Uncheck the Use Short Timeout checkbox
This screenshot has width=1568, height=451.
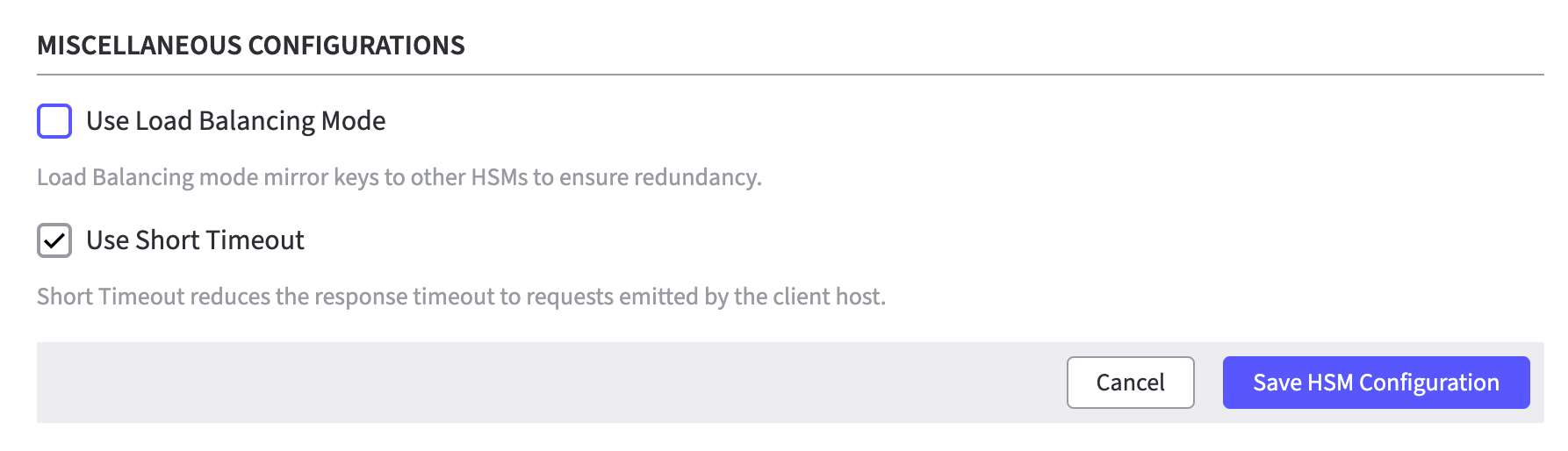(54, 240)
